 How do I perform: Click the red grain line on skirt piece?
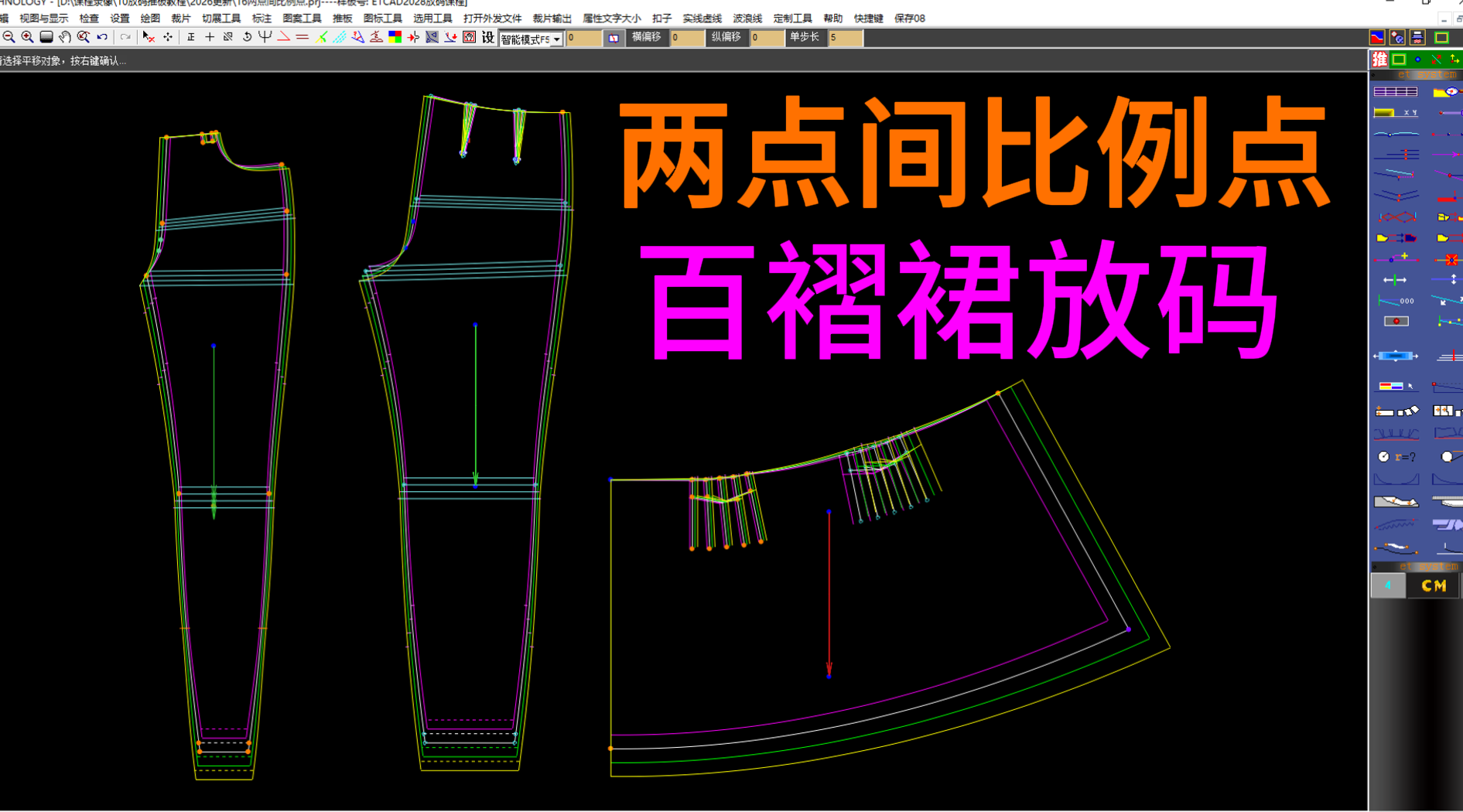[829, 594]
